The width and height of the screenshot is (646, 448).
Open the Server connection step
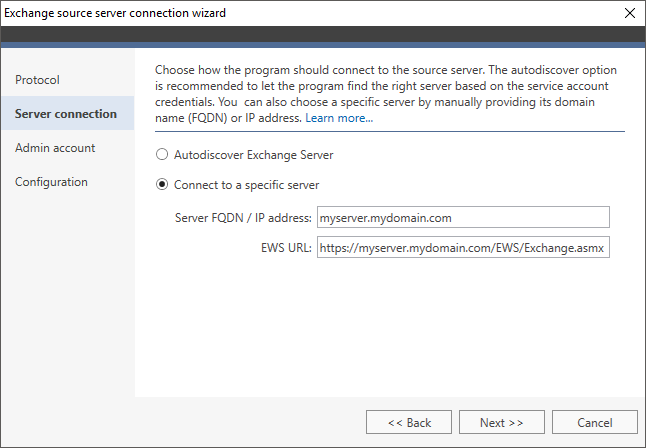tap(68, 113)
